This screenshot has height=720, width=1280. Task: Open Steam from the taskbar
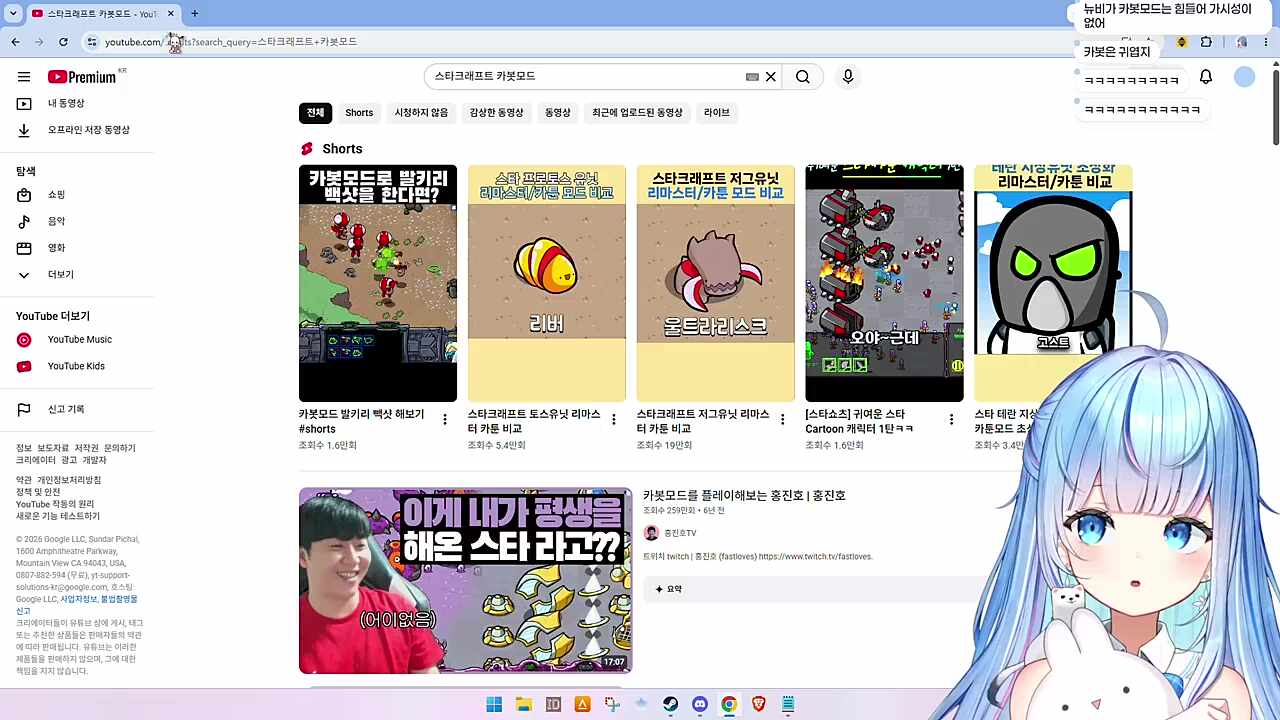pos(670,705)
